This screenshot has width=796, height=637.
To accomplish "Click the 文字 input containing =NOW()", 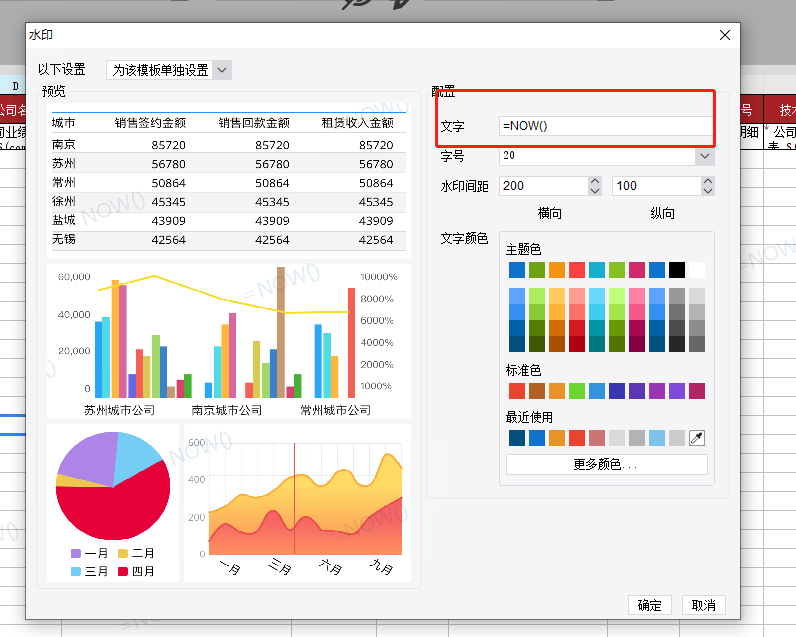I will point(606,126).
